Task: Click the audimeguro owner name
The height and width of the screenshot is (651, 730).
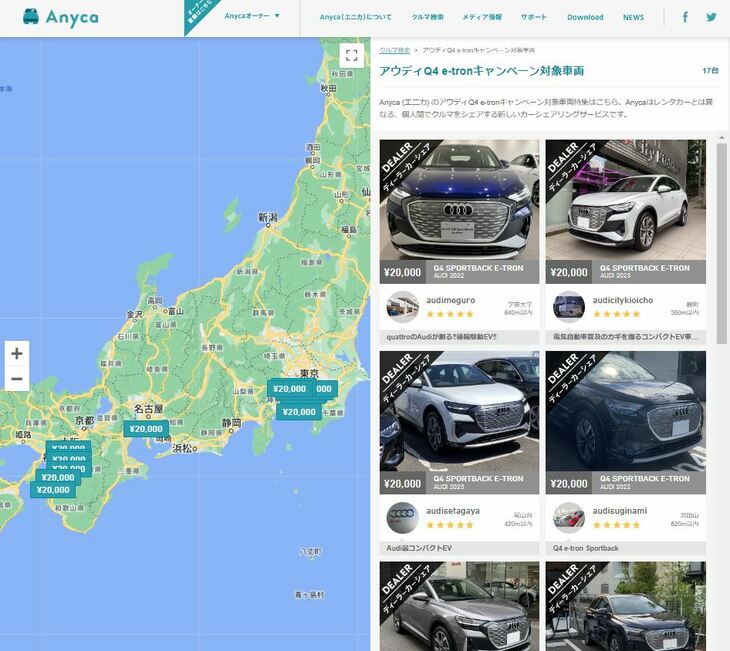Action: click(450, 300)
